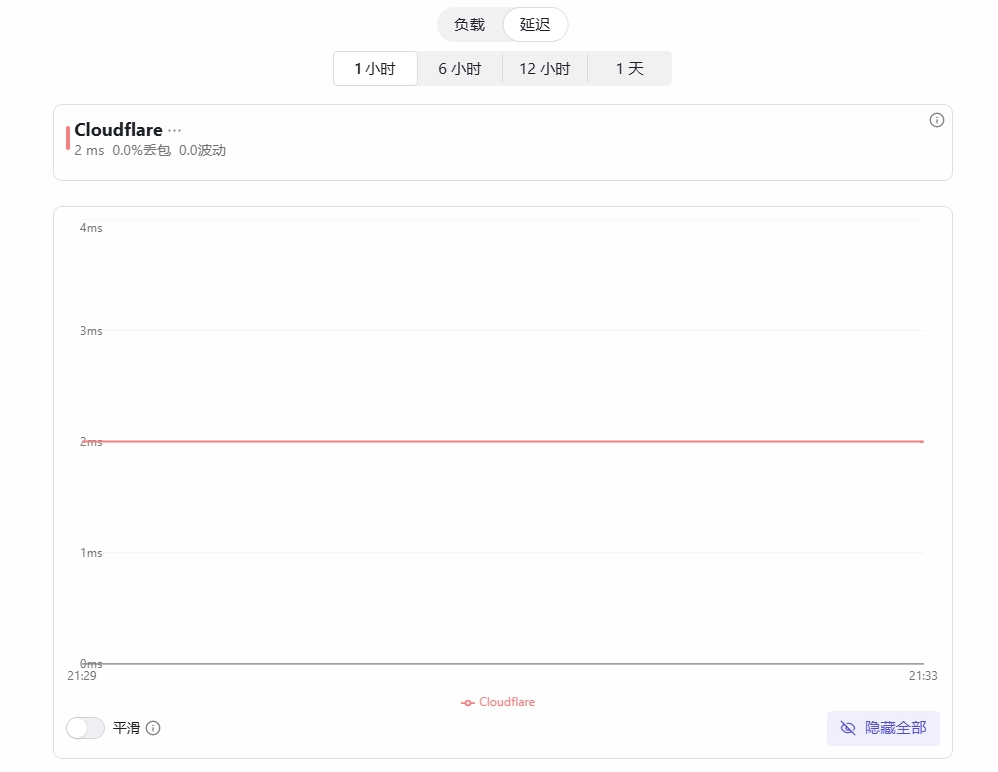Click the legend dot marker before Cloudflare

(467, 702)
